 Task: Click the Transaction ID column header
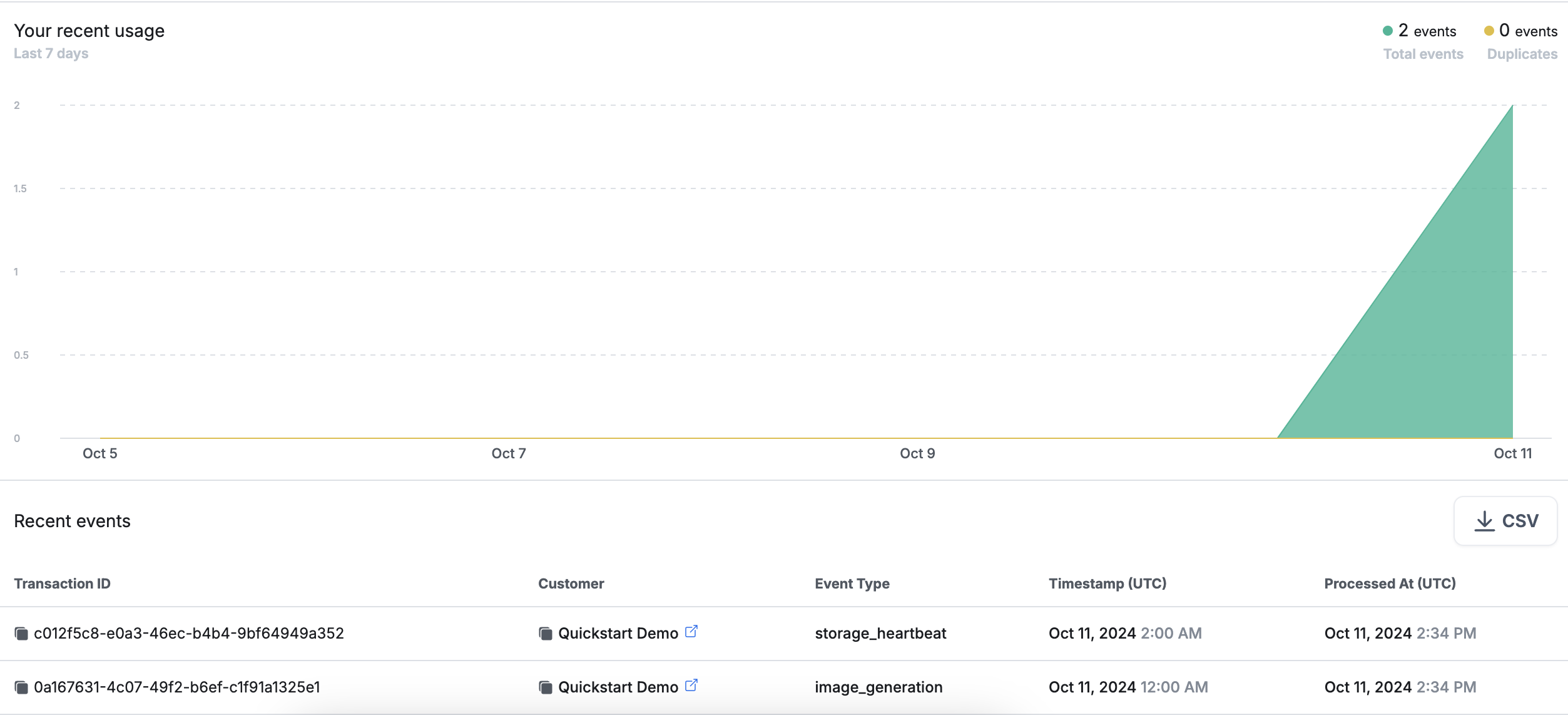click(x=62, y=584)
